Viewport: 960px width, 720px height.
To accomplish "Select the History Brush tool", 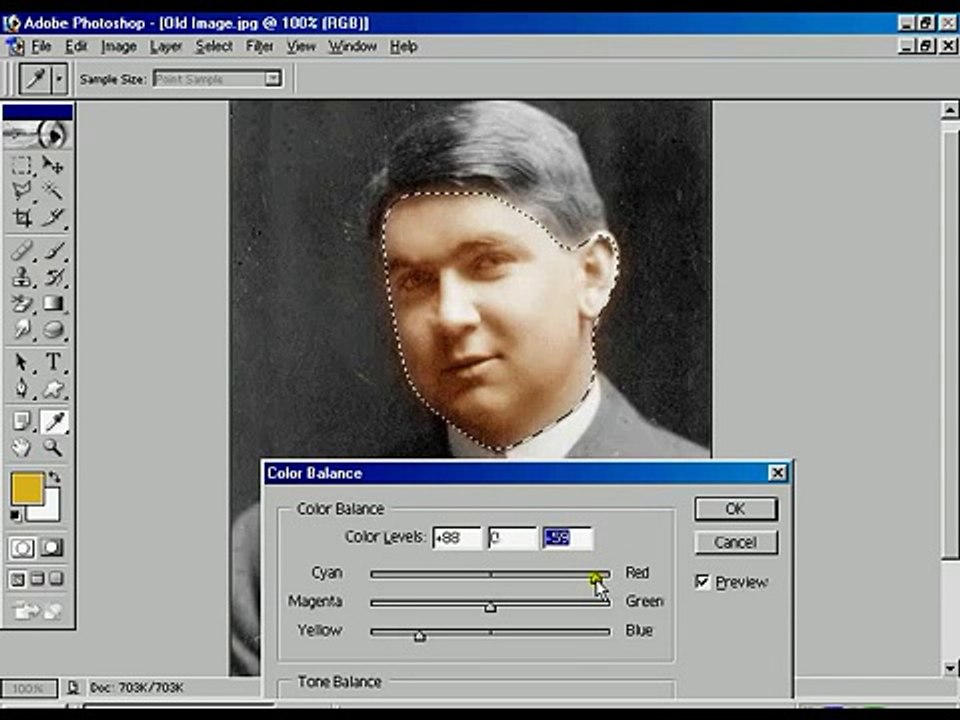I will pos(53,277).
